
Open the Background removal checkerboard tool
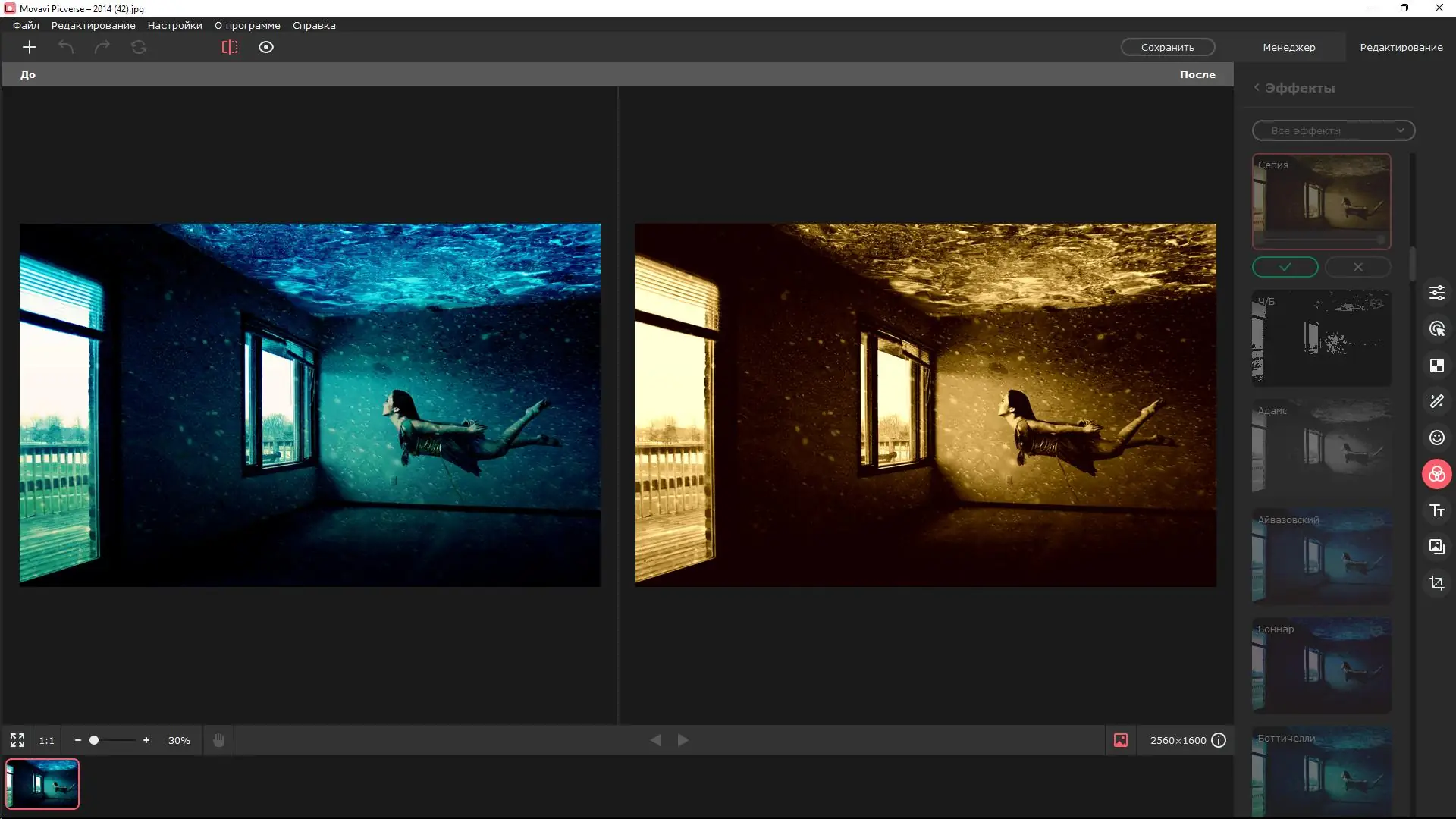click(1436, 366)
